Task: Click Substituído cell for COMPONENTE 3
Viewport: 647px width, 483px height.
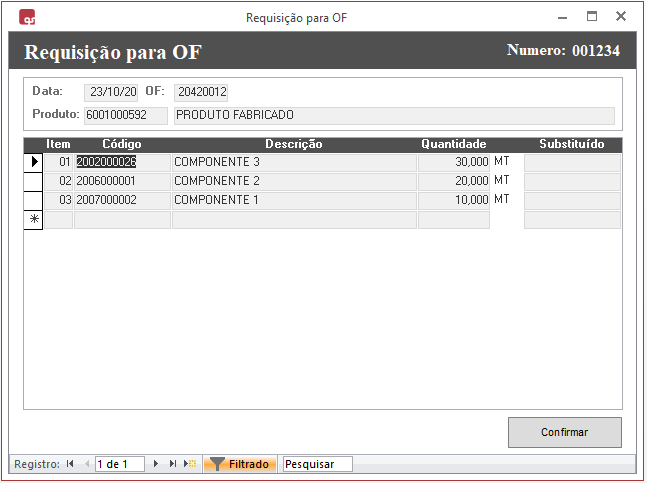Action: [572, 162]
